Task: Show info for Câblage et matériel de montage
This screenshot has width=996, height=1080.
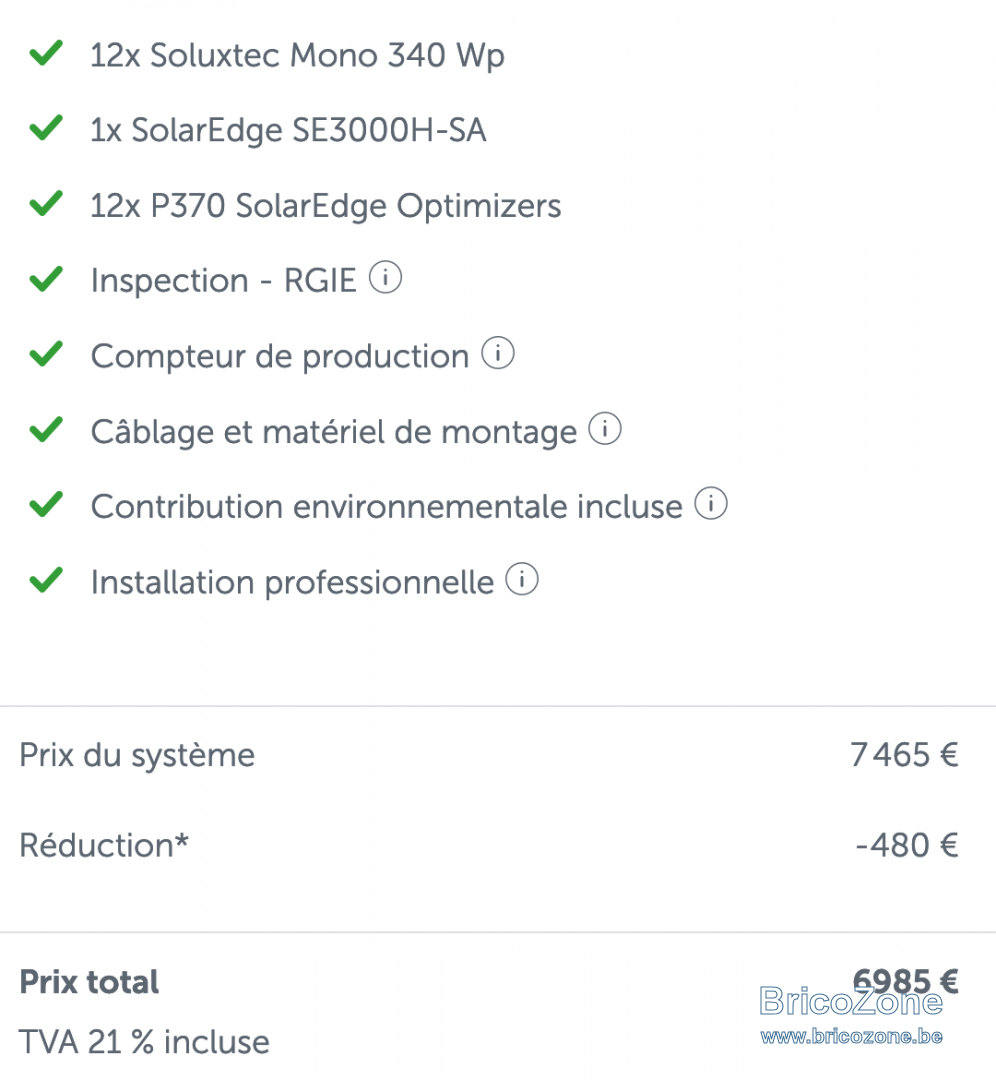Action: pos(605,428)
